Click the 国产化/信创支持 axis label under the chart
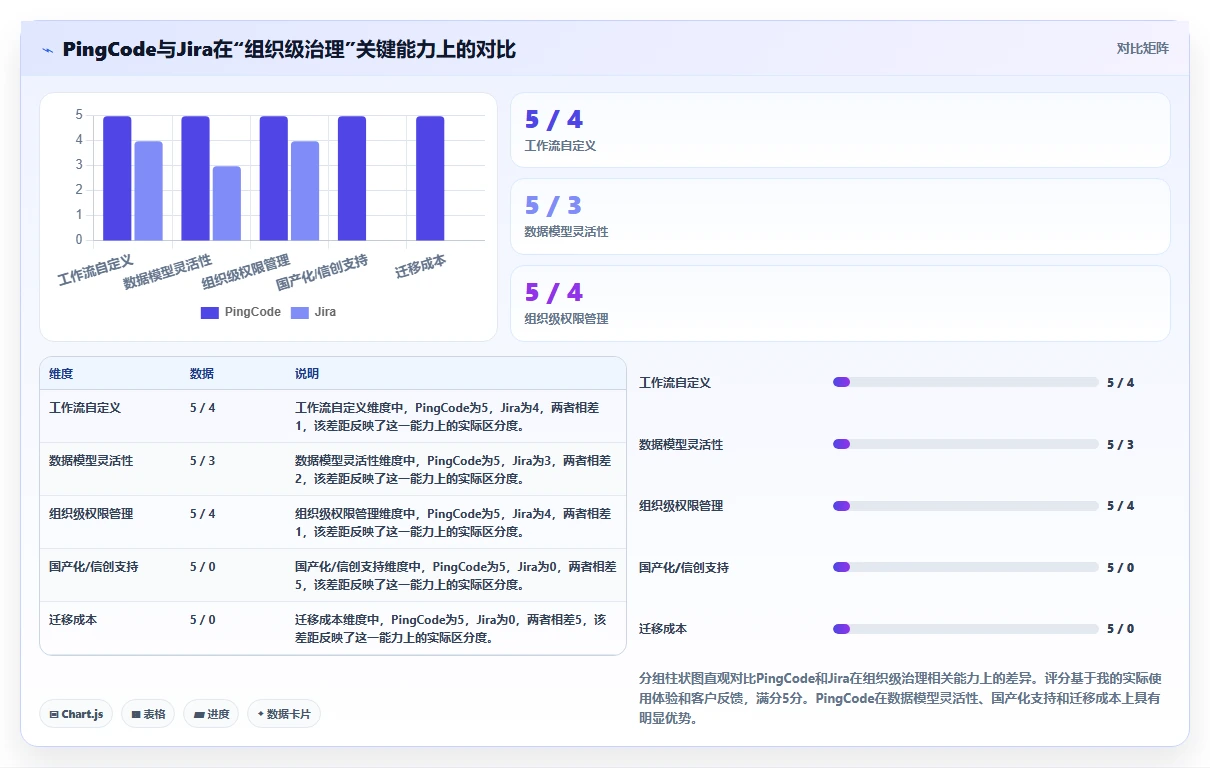The width and height of the screenshot is (1210, 768). coord(322,272)
